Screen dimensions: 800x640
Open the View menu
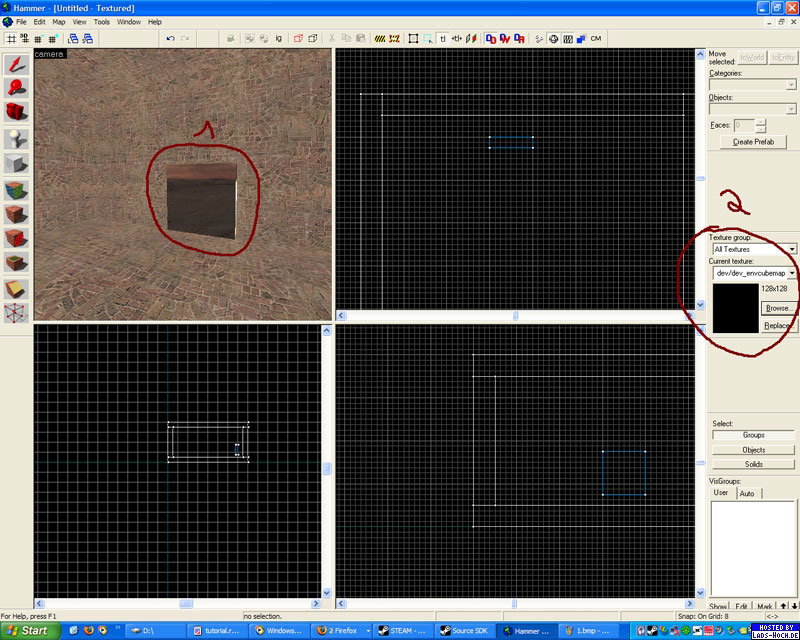(x=79, y=22)
